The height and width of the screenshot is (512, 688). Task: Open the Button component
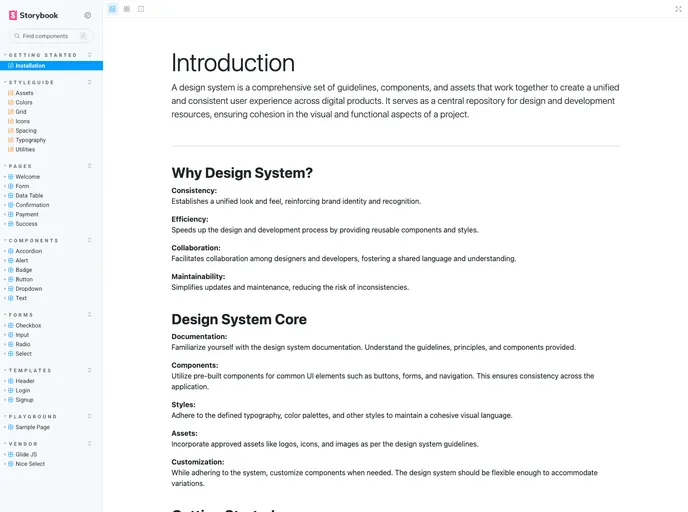click(24, 279)
